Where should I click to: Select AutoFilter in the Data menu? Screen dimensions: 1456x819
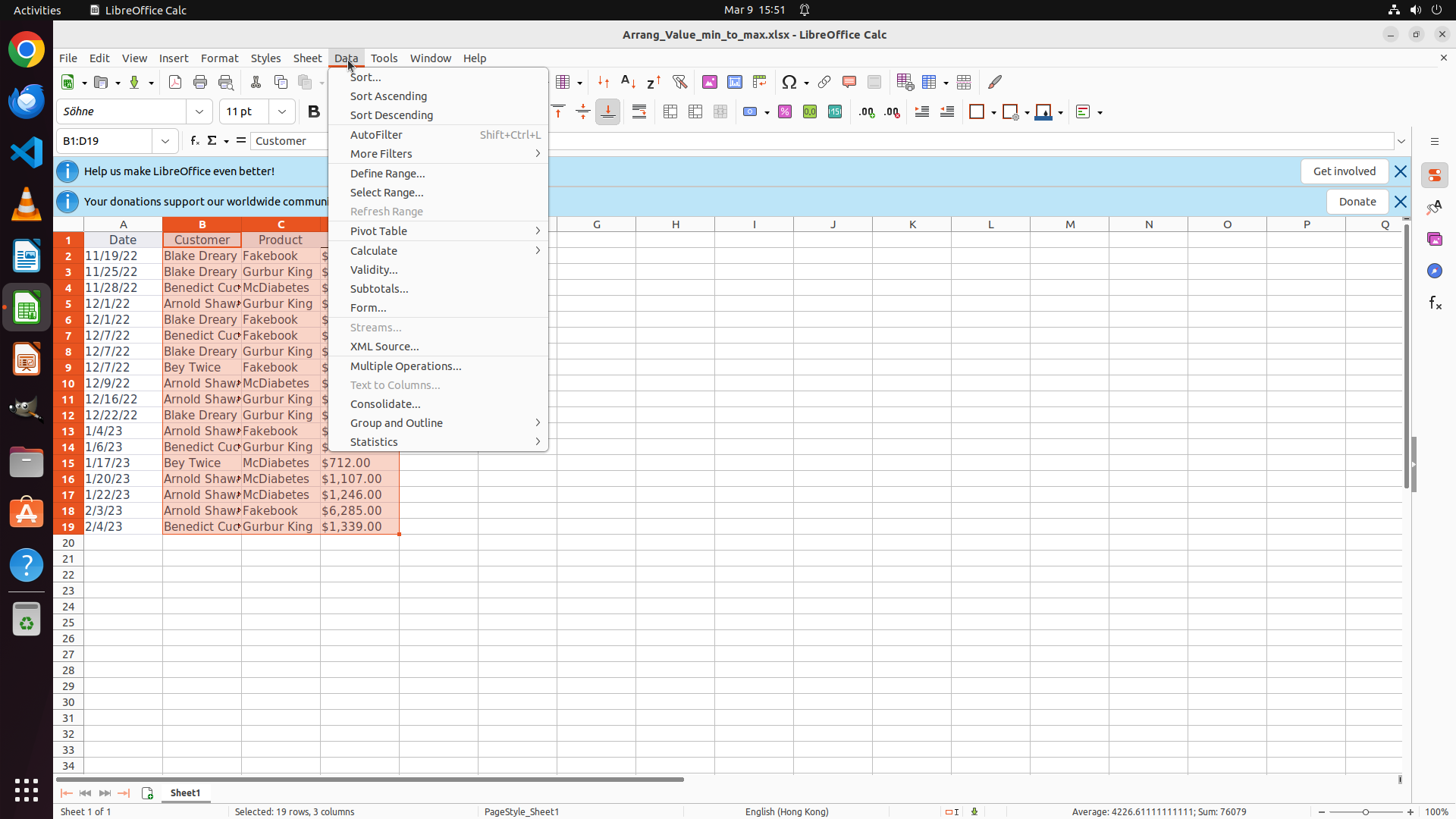click(438, 135)
